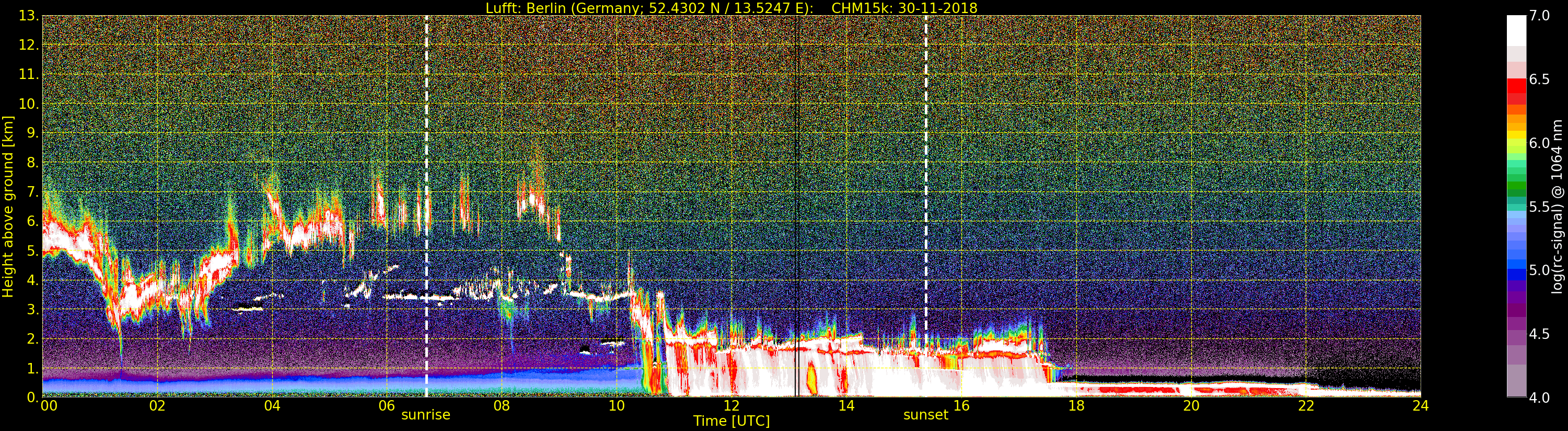Click the x-axis tick label '04'

point(272,406)
